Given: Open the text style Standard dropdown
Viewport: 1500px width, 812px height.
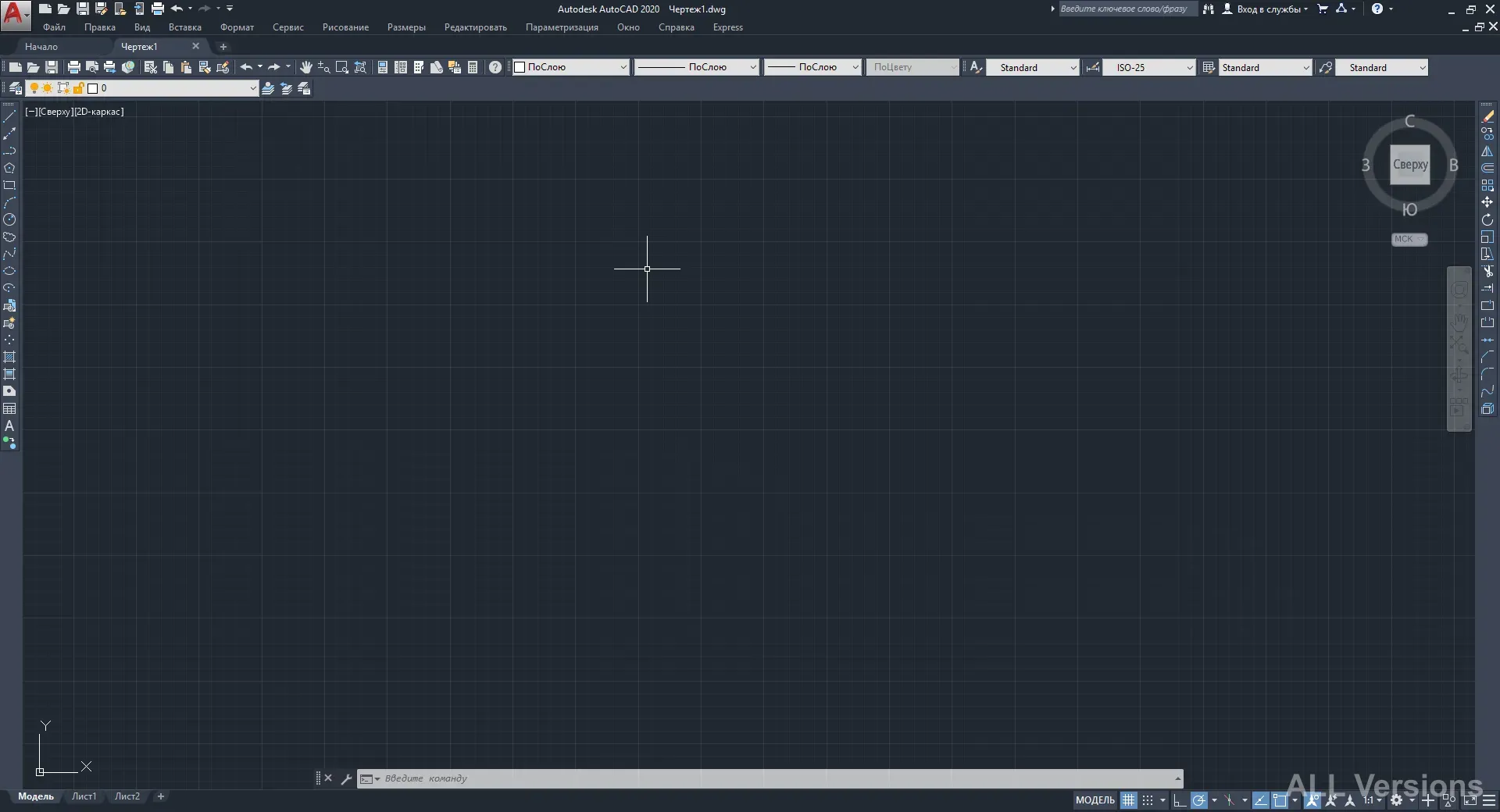Looking at the screenshot, I should pos(1032,67).
